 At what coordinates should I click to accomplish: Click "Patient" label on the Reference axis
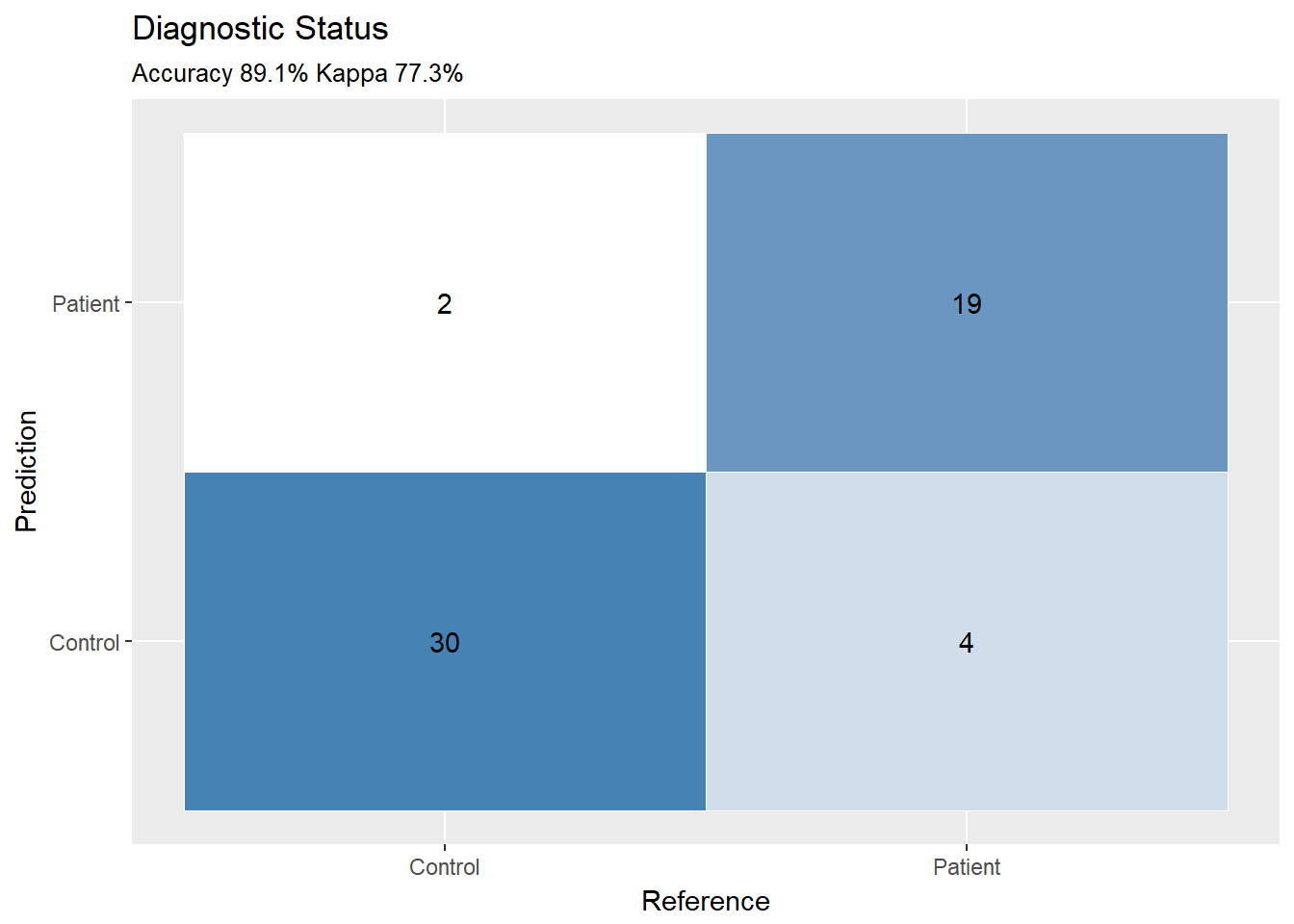click(x=966, y=867)
